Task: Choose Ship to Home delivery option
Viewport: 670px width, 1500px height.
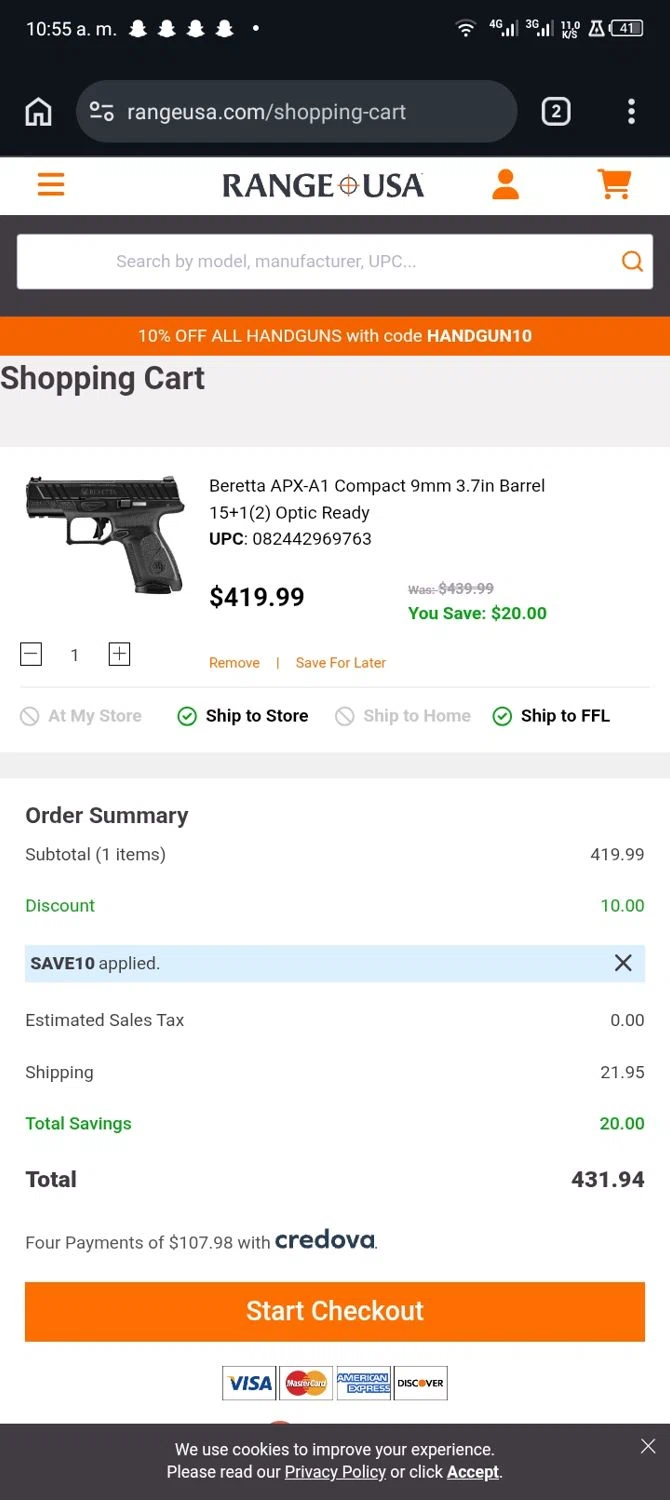Action: (x=403, y=716)
